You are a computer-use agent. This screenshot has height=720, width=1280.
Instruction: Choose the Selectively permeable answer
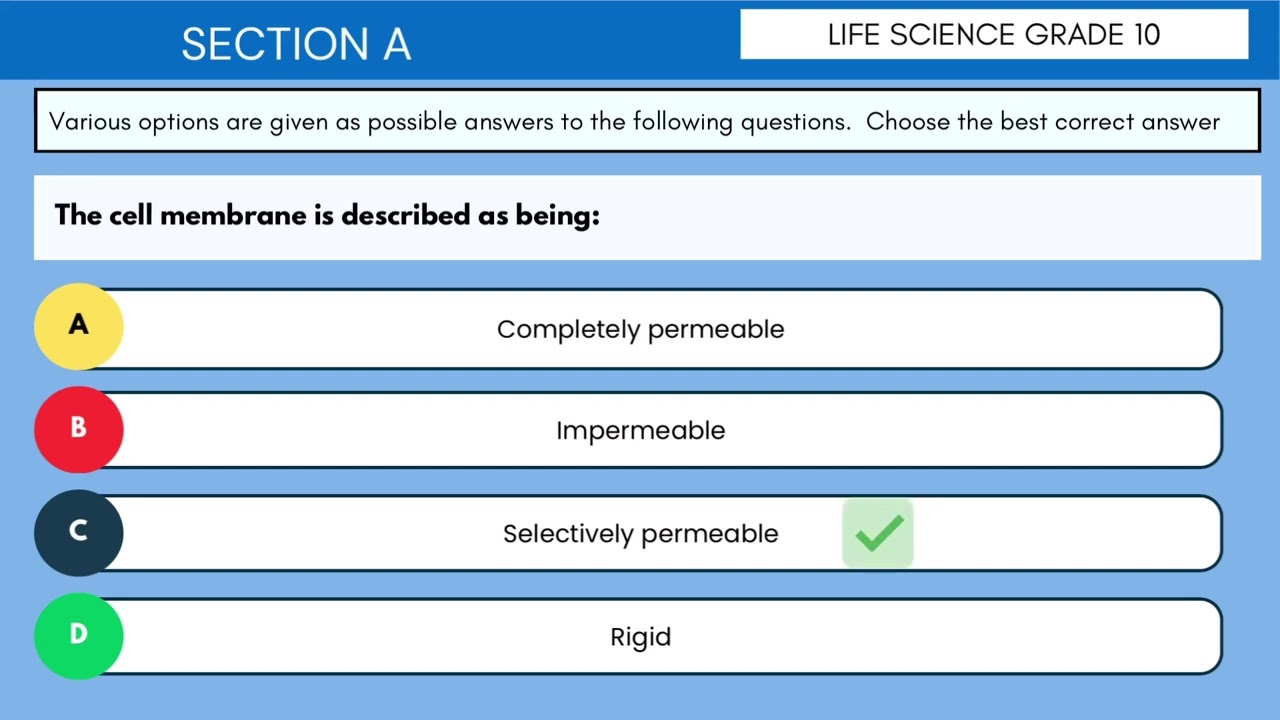640,533
